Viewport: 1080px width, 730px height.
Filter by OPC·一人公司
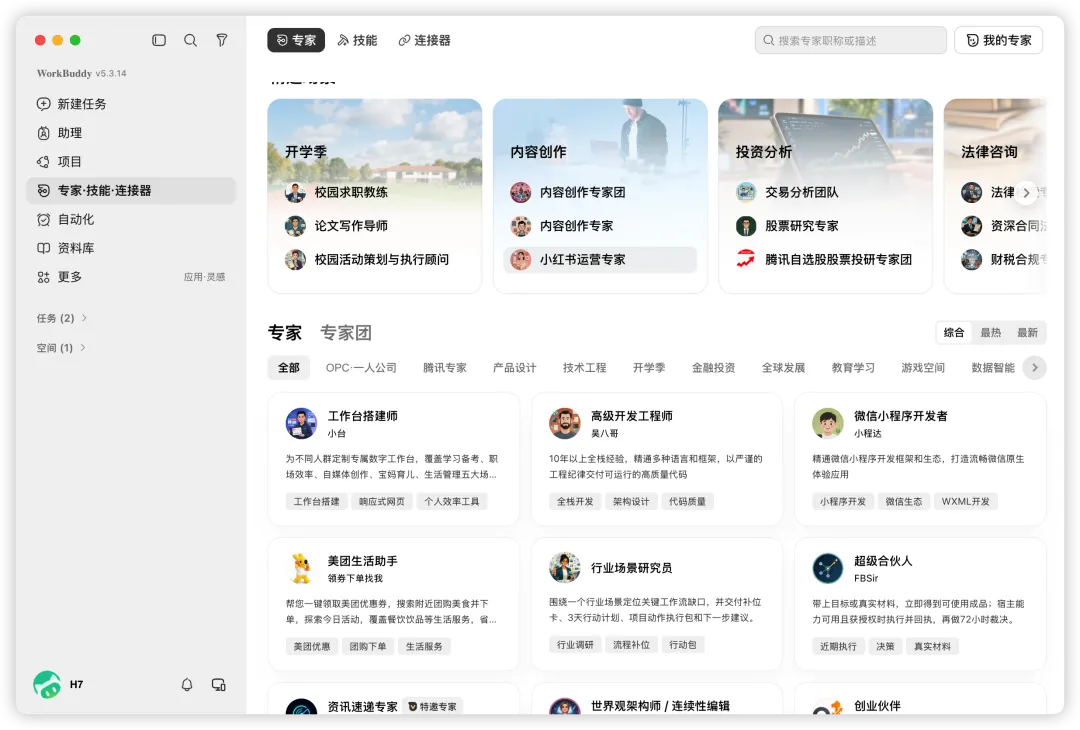(361, 368)
